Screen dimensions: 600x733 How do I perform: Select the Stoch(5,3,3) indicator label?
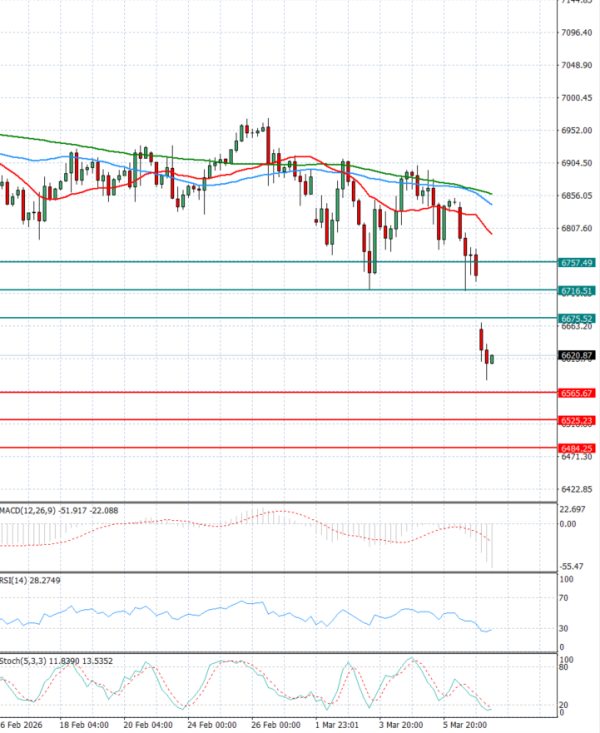[19, 660]
